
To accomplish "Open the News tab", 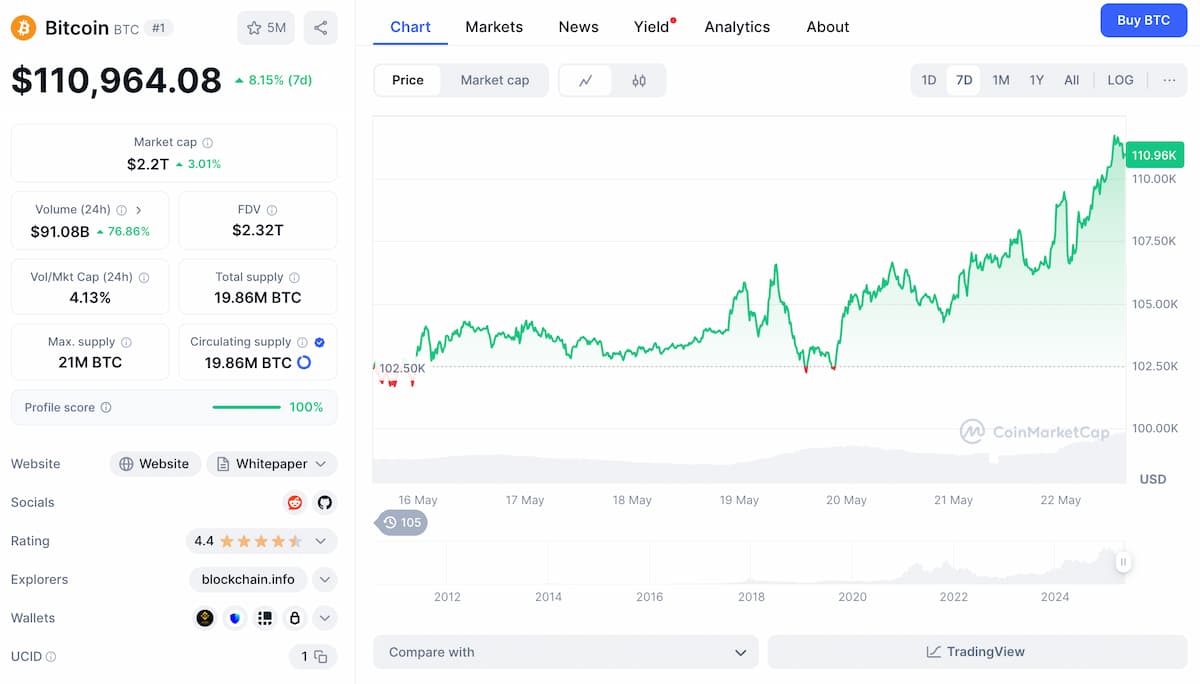I will click(x=578, y=27).
